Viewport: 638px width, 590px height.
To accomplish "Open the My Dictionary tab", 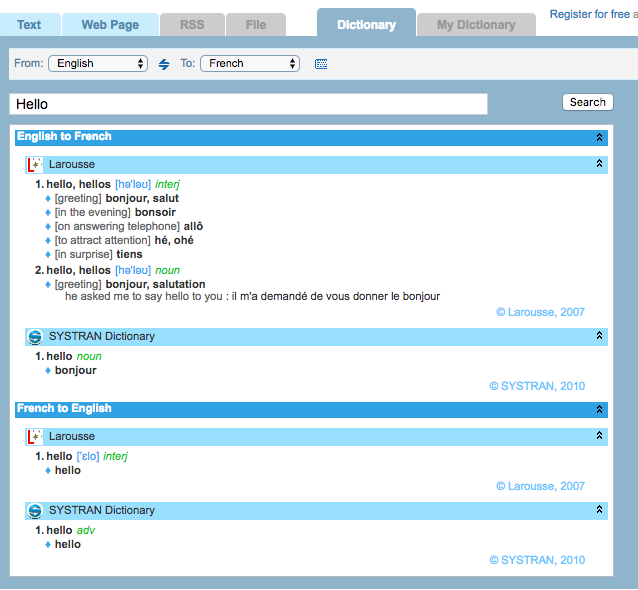I will click(x=476, y=24).
